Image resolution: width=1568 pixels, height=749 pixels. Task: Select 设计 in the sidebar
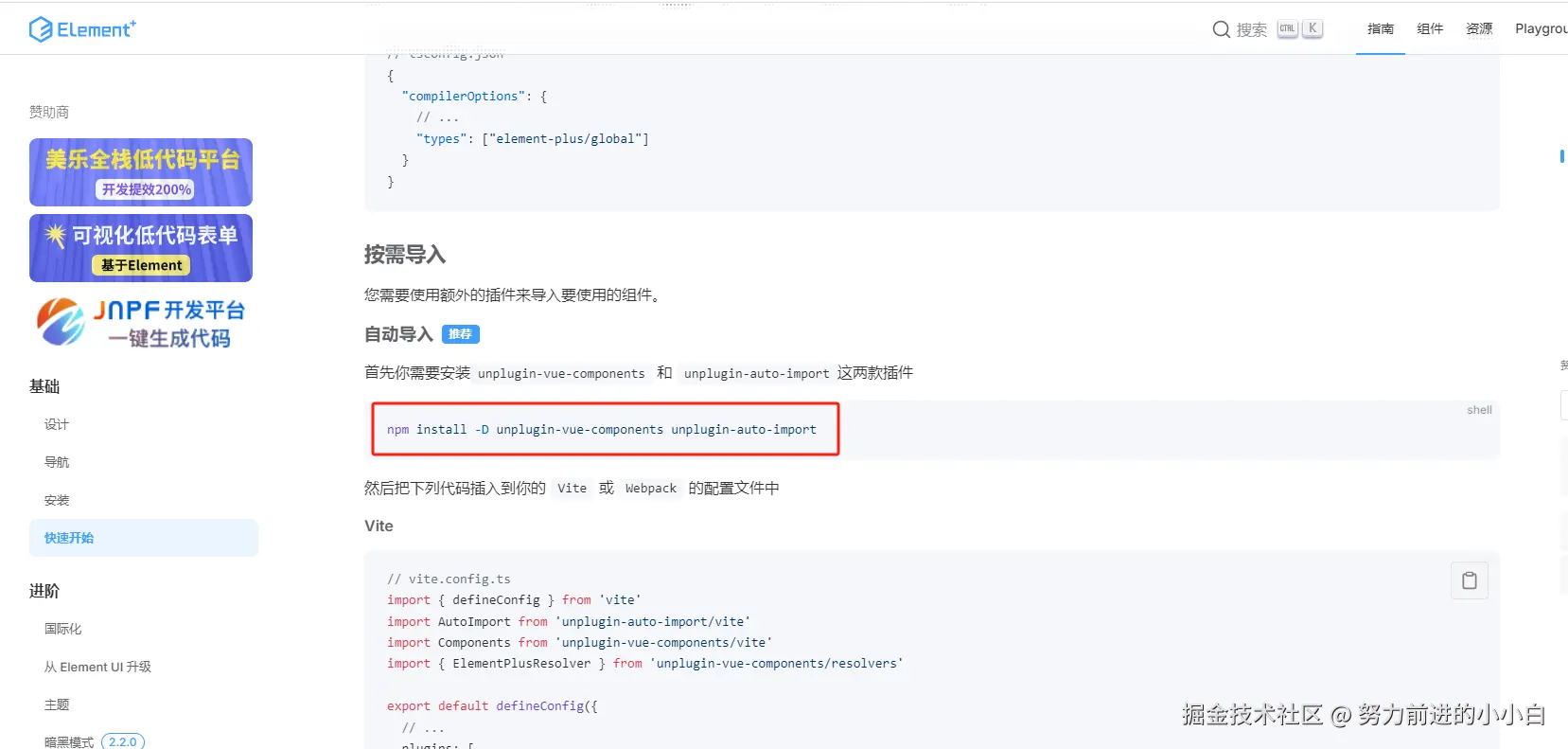[x=57, y=424]
